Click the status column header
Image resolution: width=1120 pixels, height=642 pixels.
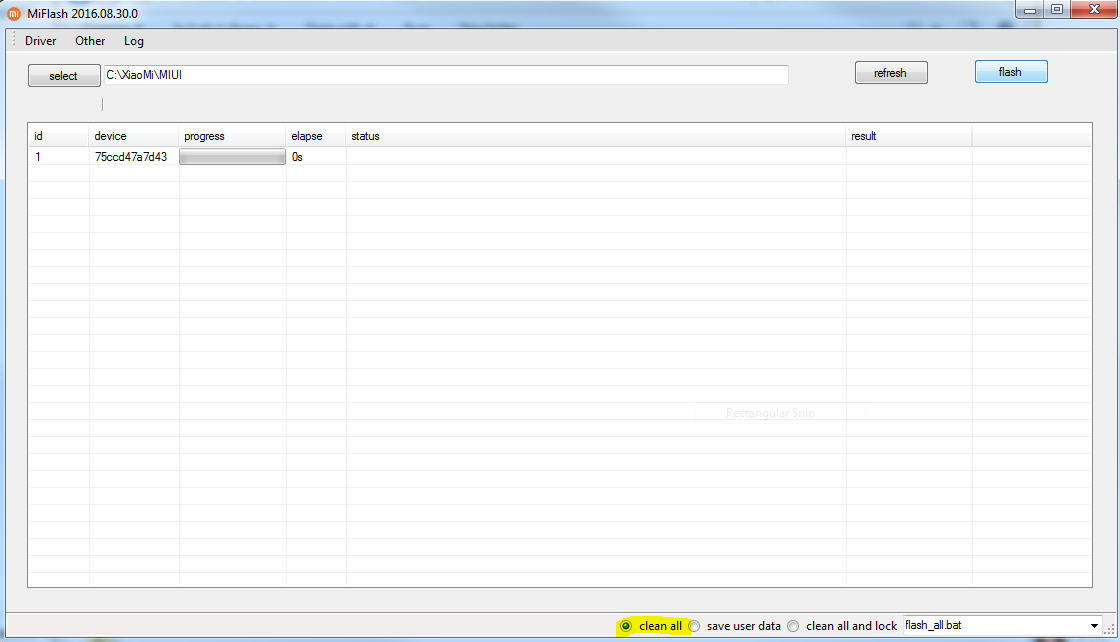click(x=596, y=136)
